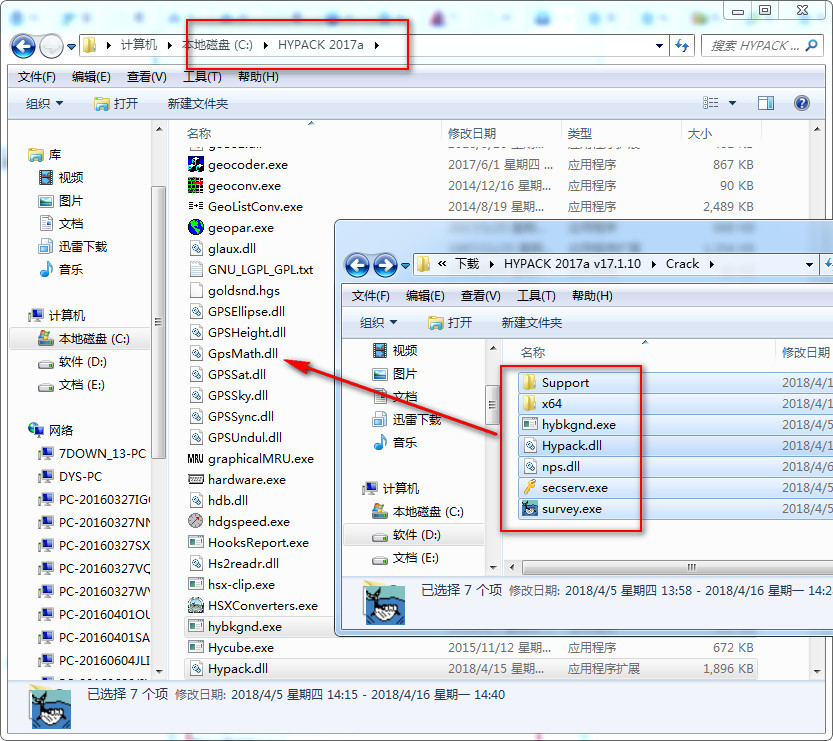833x741 pixels.
Task: Click the geocoder.exe file icon
Action: tap(196, 165)
